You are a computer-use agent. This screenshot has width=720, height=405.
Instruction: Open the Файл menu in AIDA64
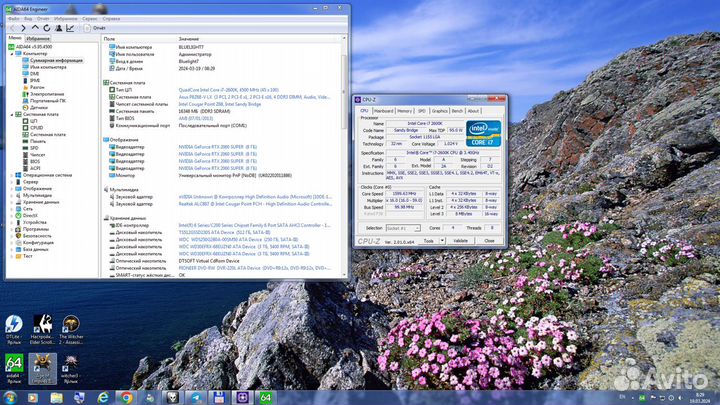13,19
